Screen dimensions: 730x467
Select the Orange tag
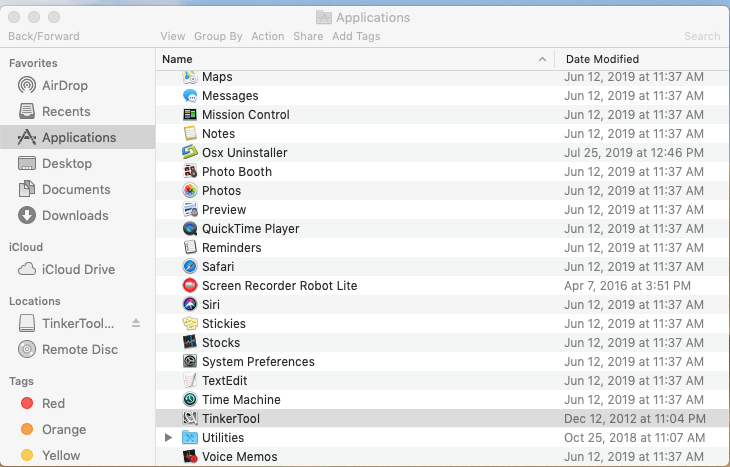(x=77, y=429)
